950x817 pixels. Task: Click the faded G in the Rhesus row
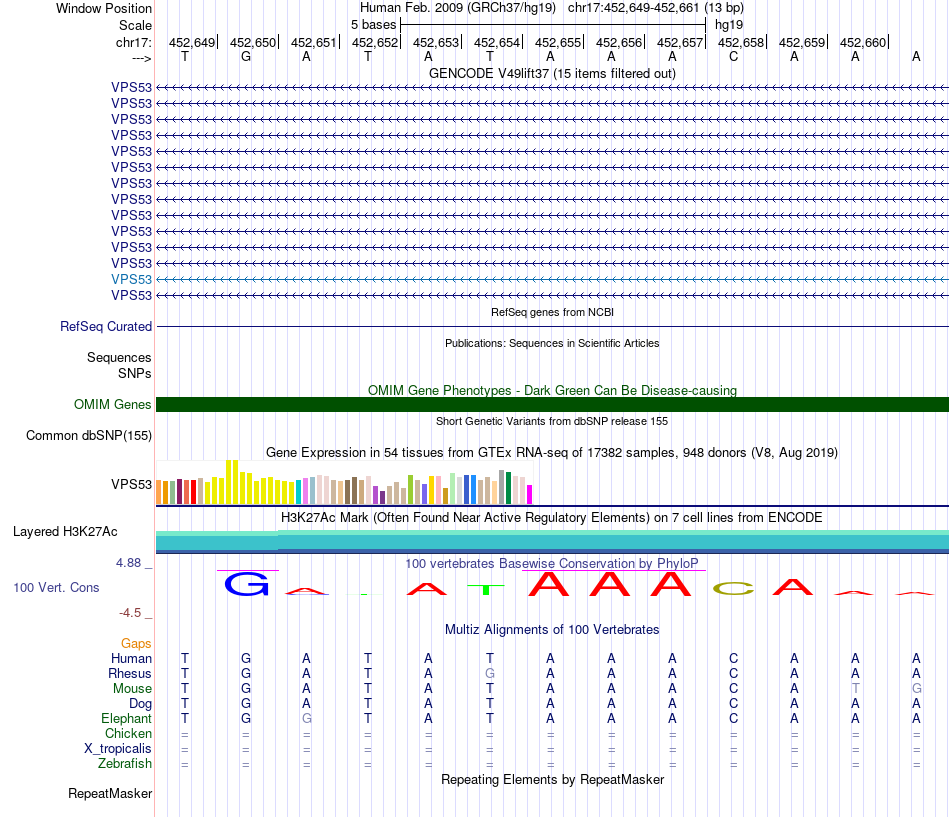tap(490, 673)
